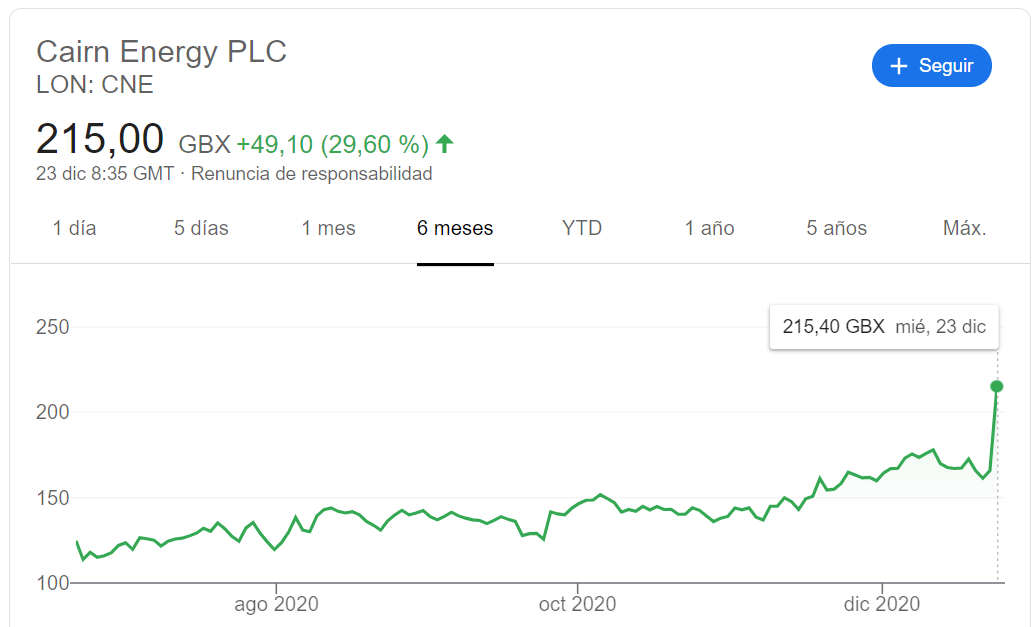This screenshot has width=1035, height=627.
Task: View the 1 año price history
Action: point(709,229)
